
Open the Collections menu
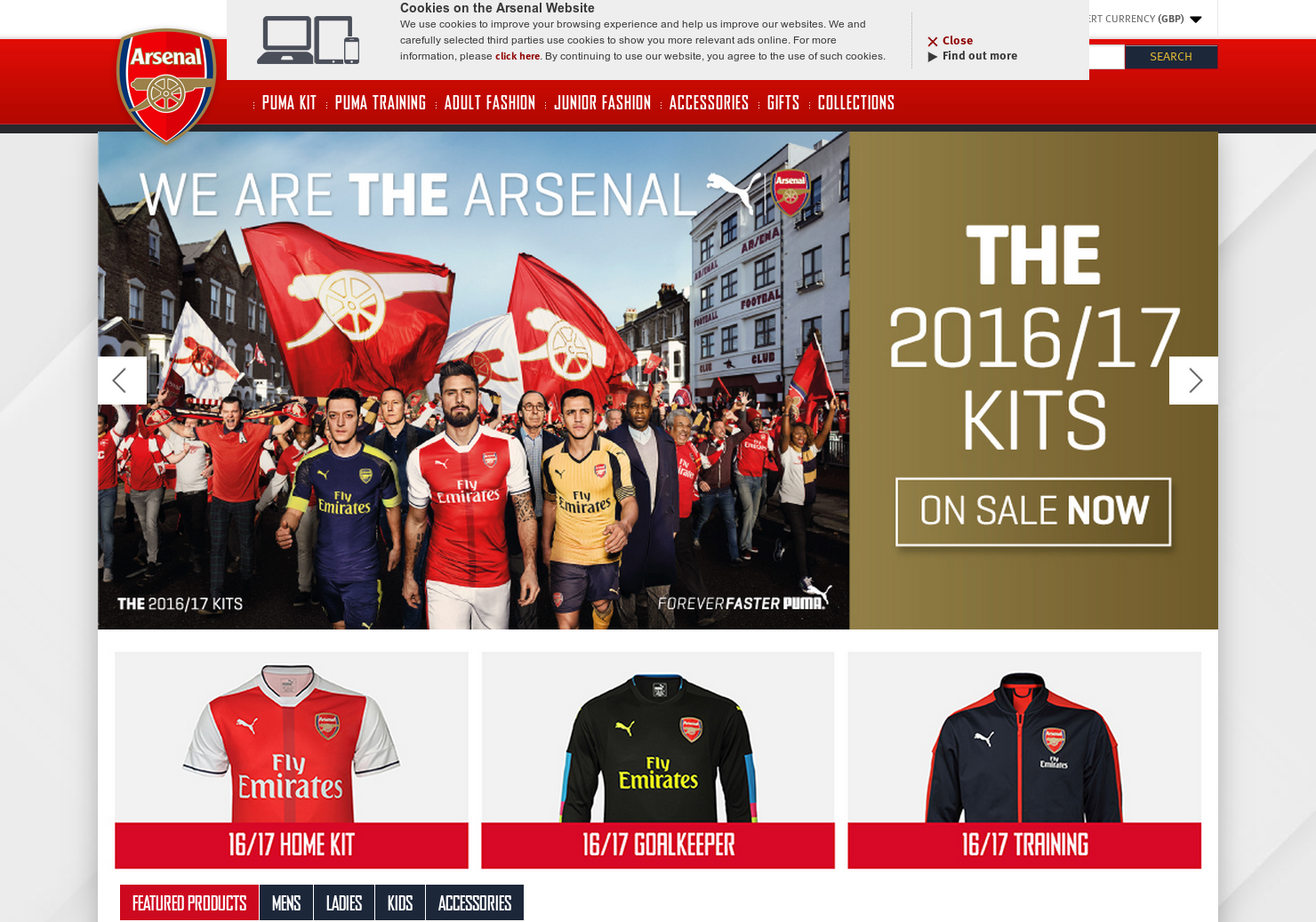pyautogui.click(x=856, y=103)
